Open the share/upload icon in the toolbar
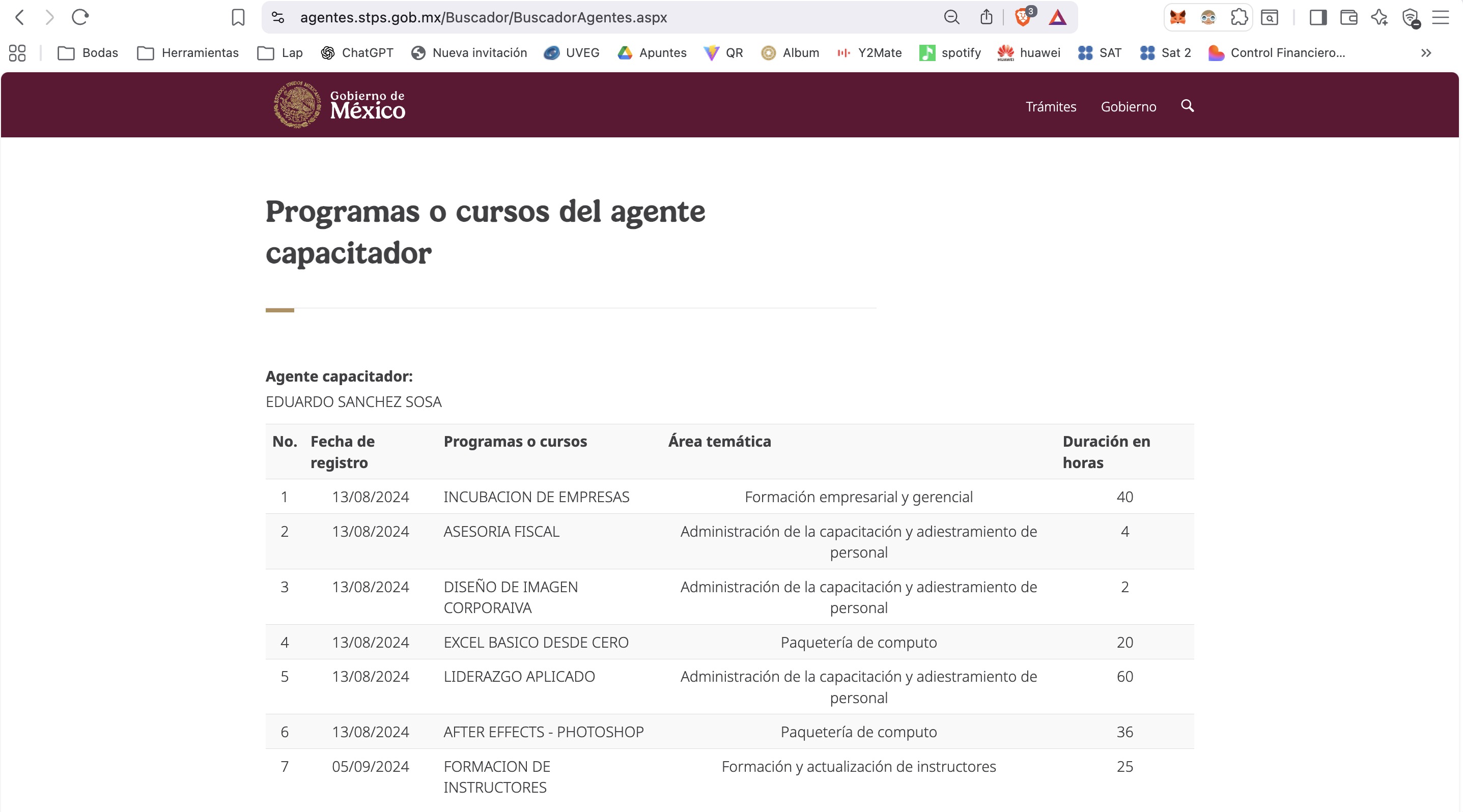Screen dimensions: 1463x812 [987, 18]
